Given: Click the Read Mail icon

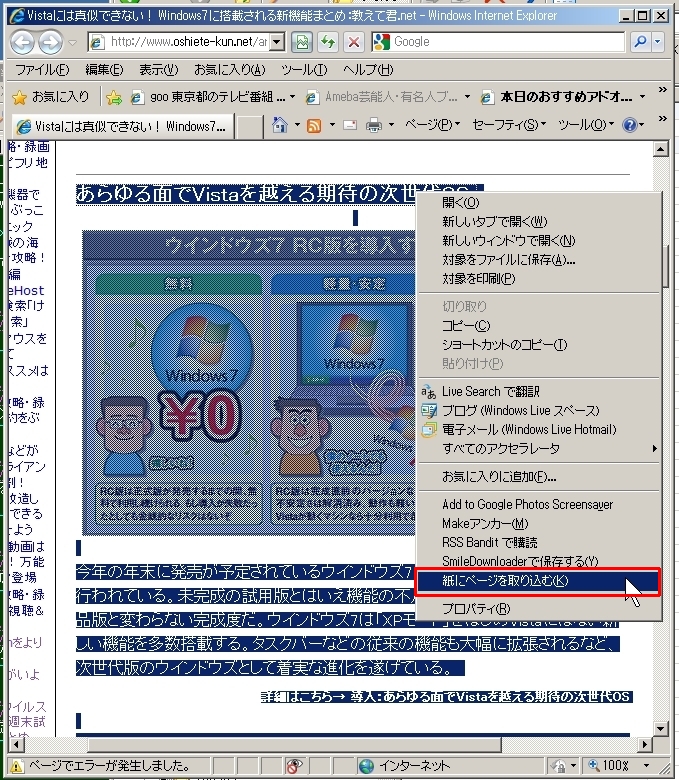Looking at the screenshot, I should point(350,125).
